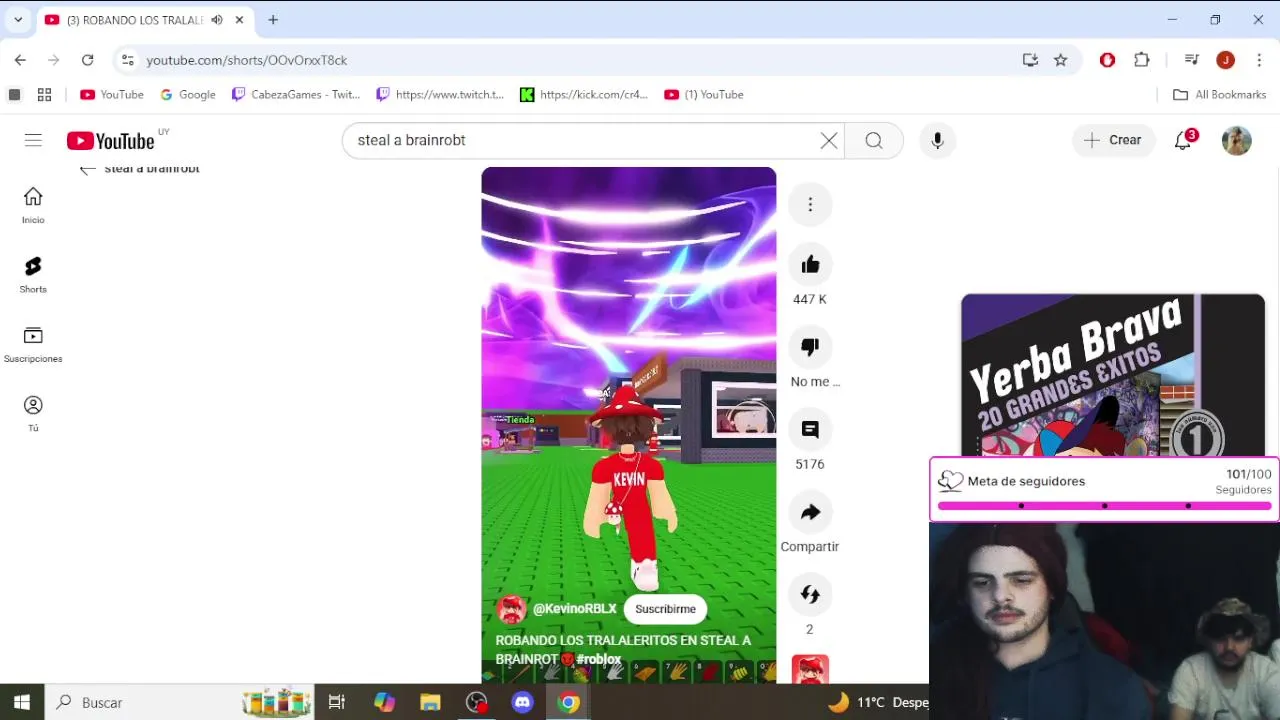
Task: Reload the page
Action: click(x=87, y=60)
